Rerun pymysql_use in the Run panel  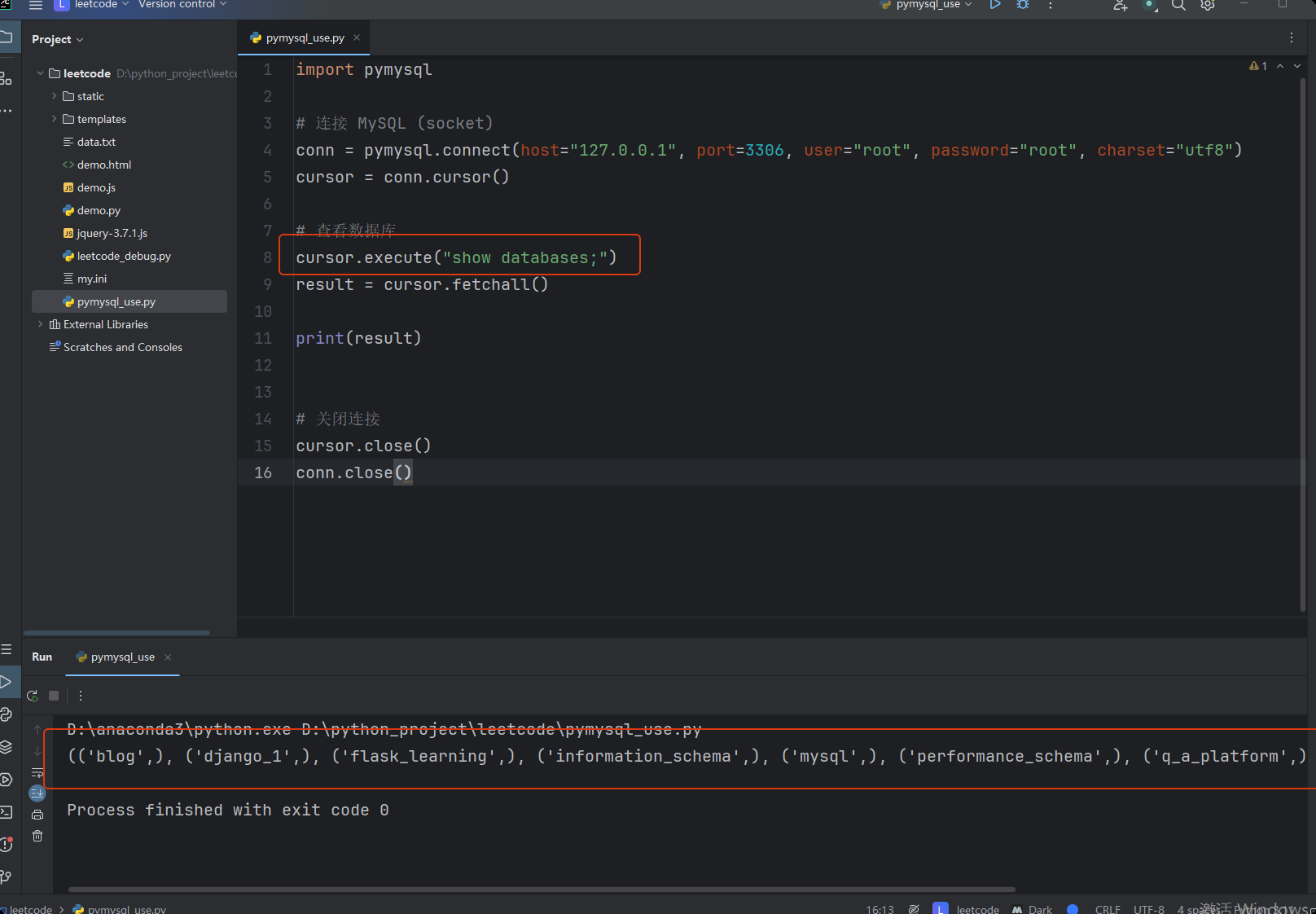click(33, 696)
